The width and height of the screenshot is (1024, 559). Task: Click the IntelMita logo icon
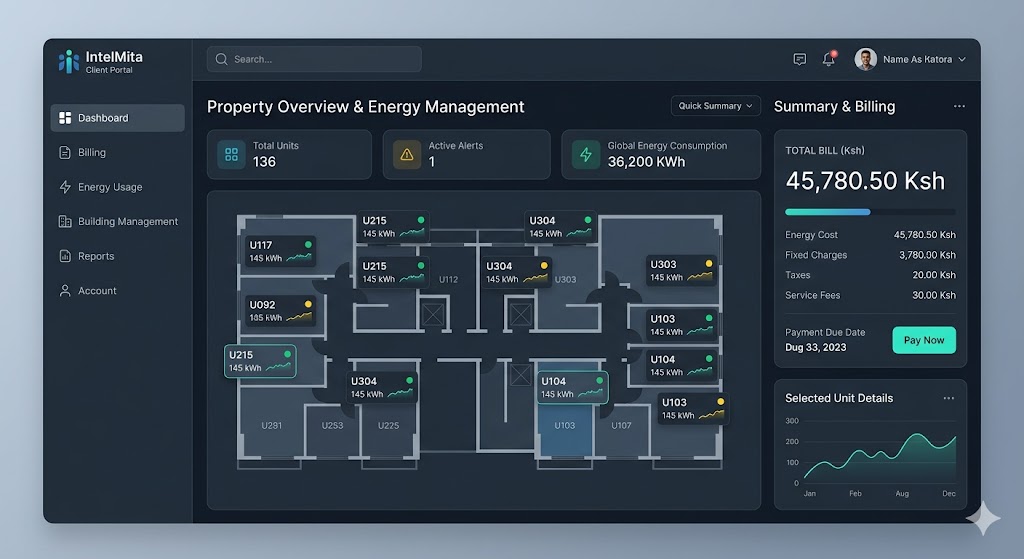point(69,62)
